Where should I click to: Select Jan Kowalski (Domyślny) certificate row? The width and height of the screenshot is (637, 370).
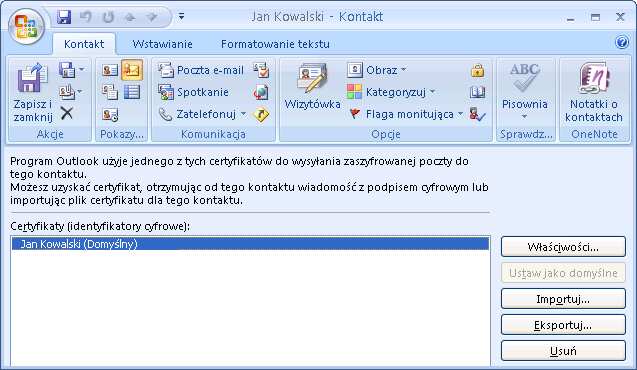click(x=250, y=244)
